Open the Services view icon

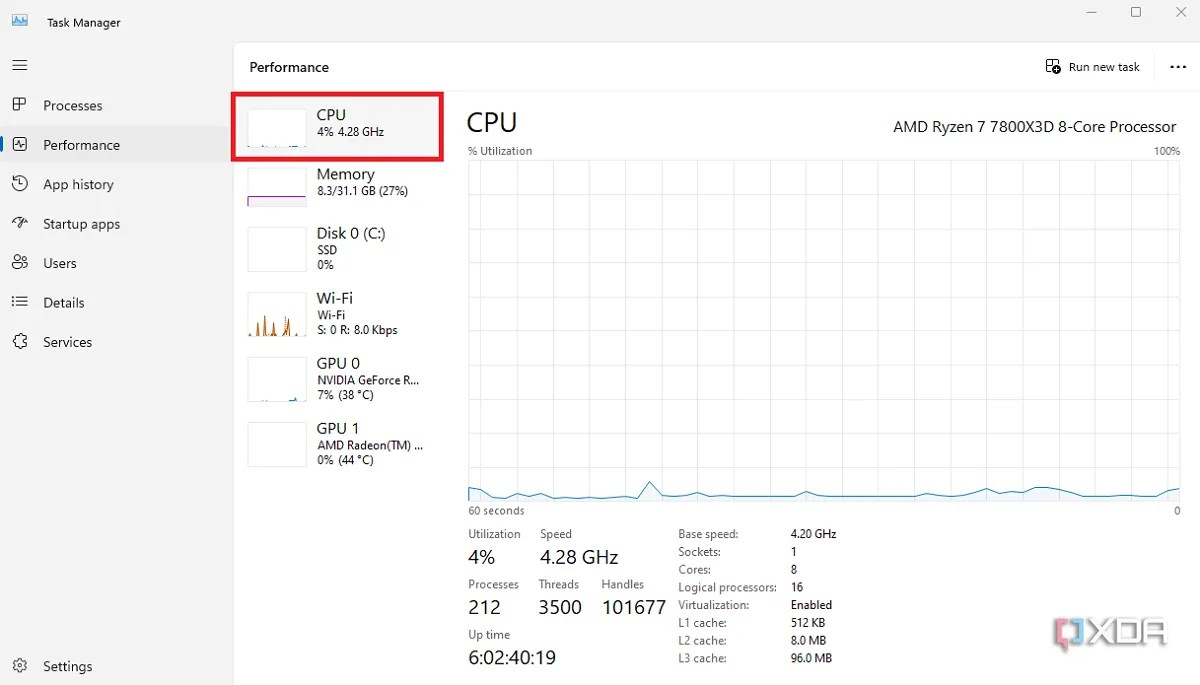coord(21,341)
